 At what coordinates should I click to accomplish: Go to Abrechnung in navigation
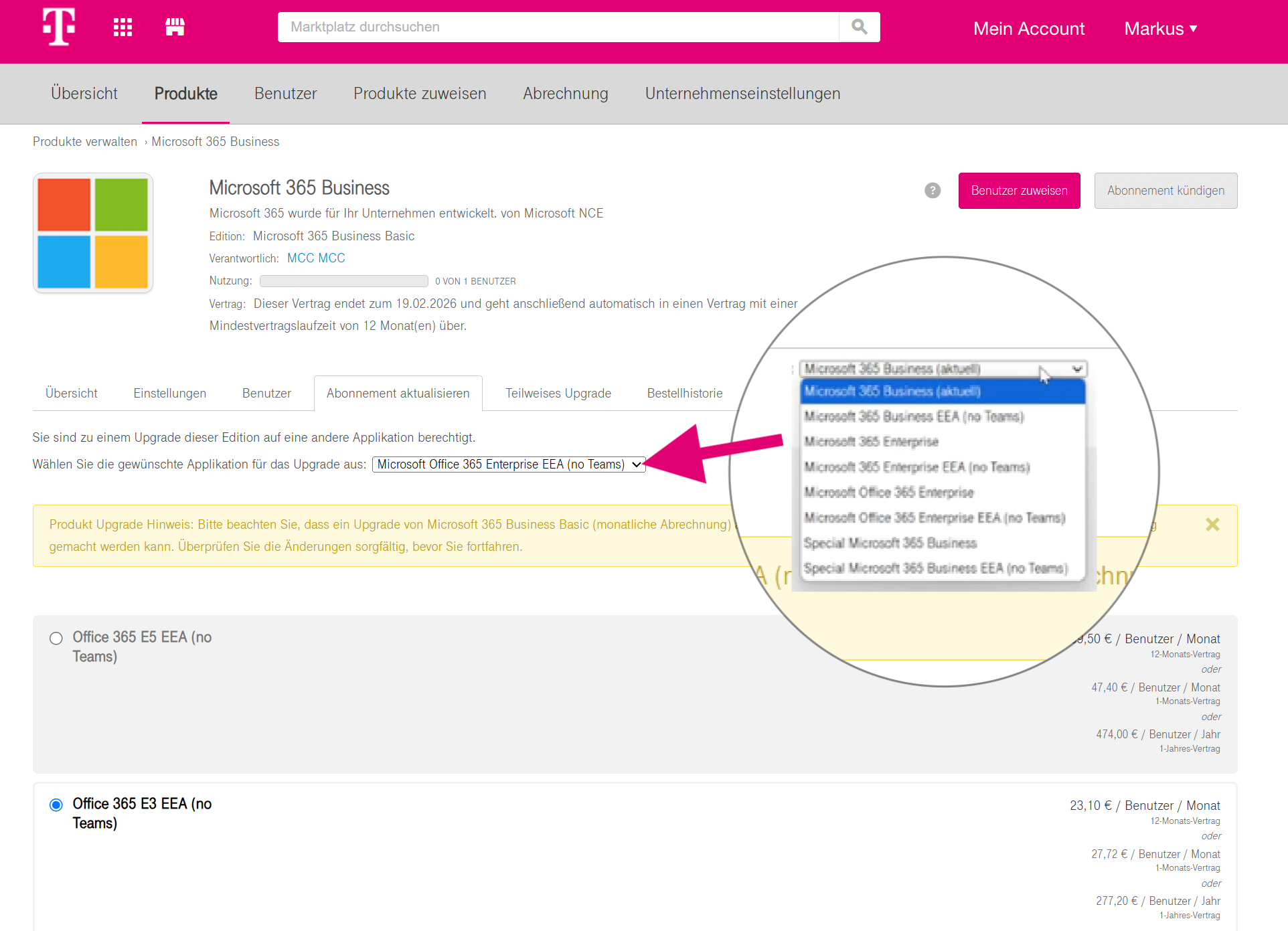click(565, 94)
